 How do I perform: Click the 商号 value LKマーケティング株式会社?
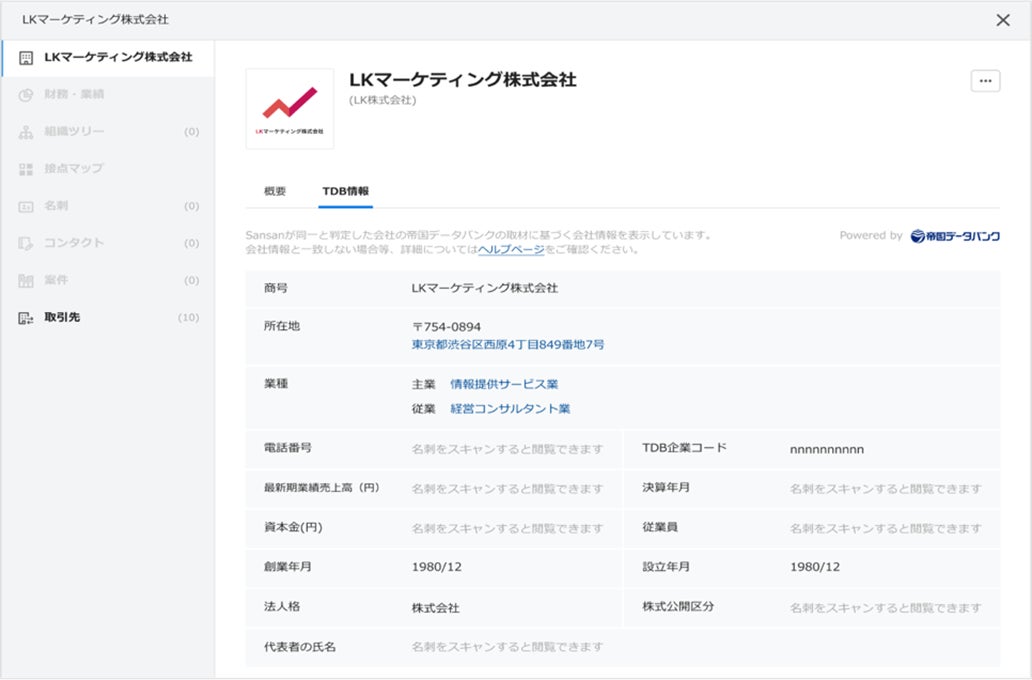[x=484, y=288]
